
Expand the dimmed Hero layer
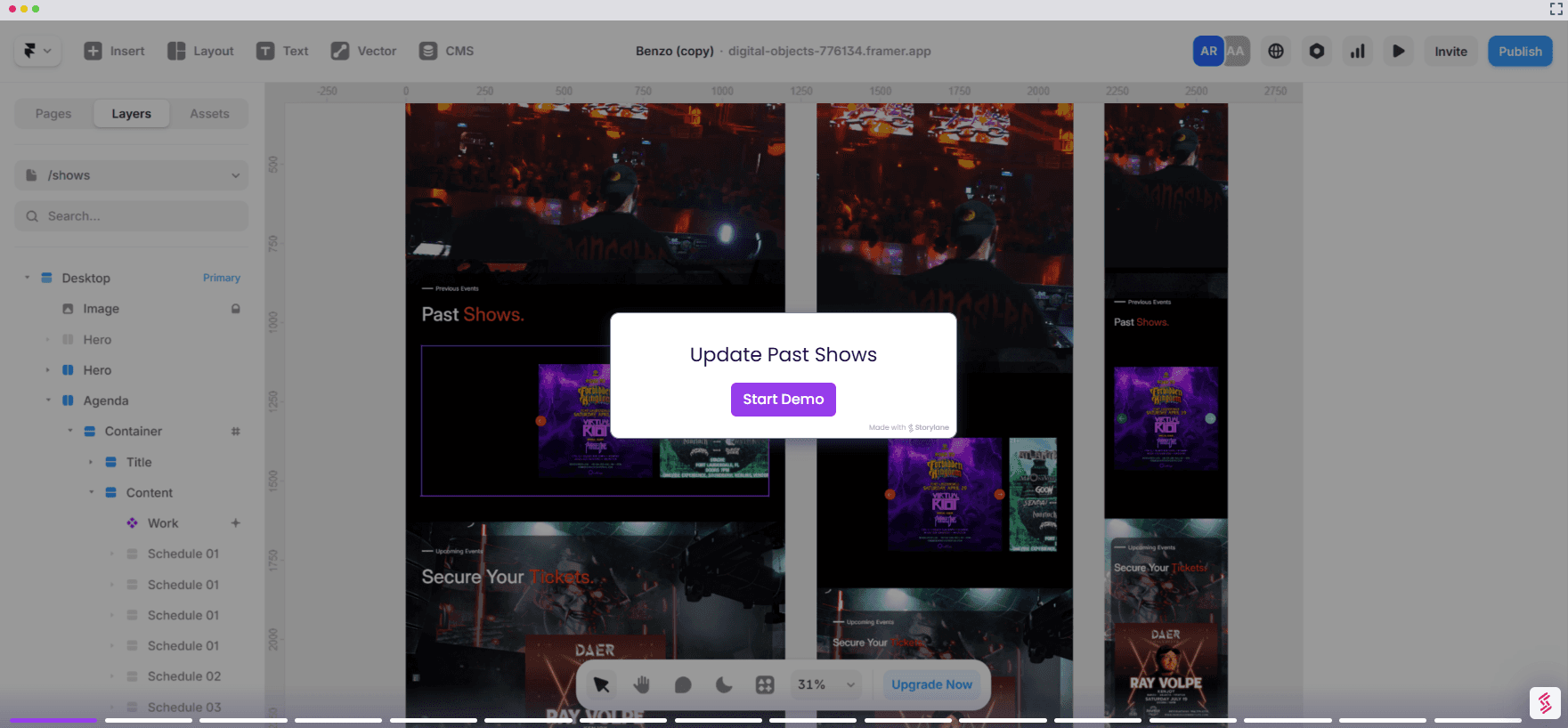48,340
